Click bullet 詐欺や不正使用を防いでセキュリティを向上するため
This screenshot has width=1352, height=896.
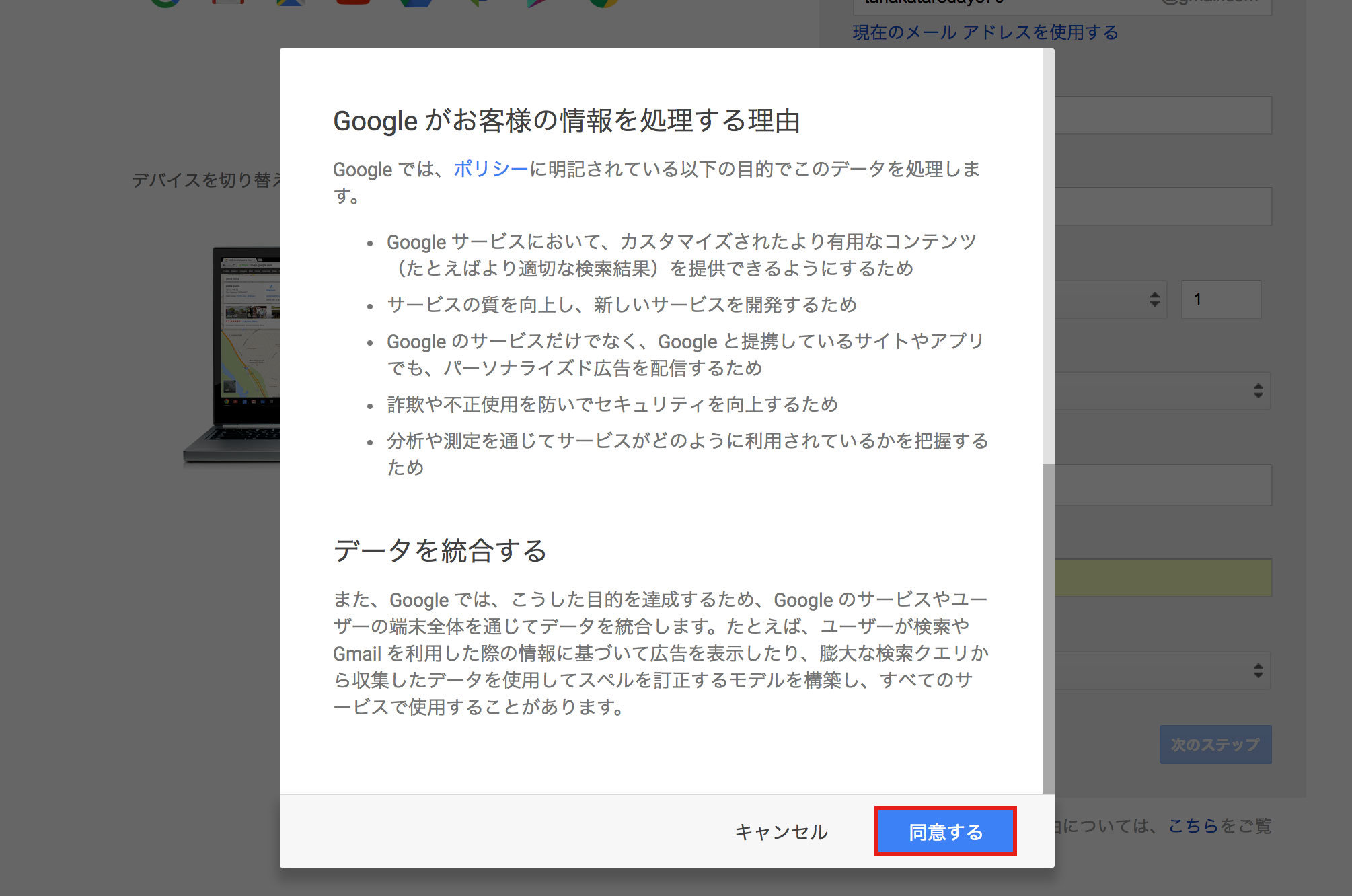[612, 404]
